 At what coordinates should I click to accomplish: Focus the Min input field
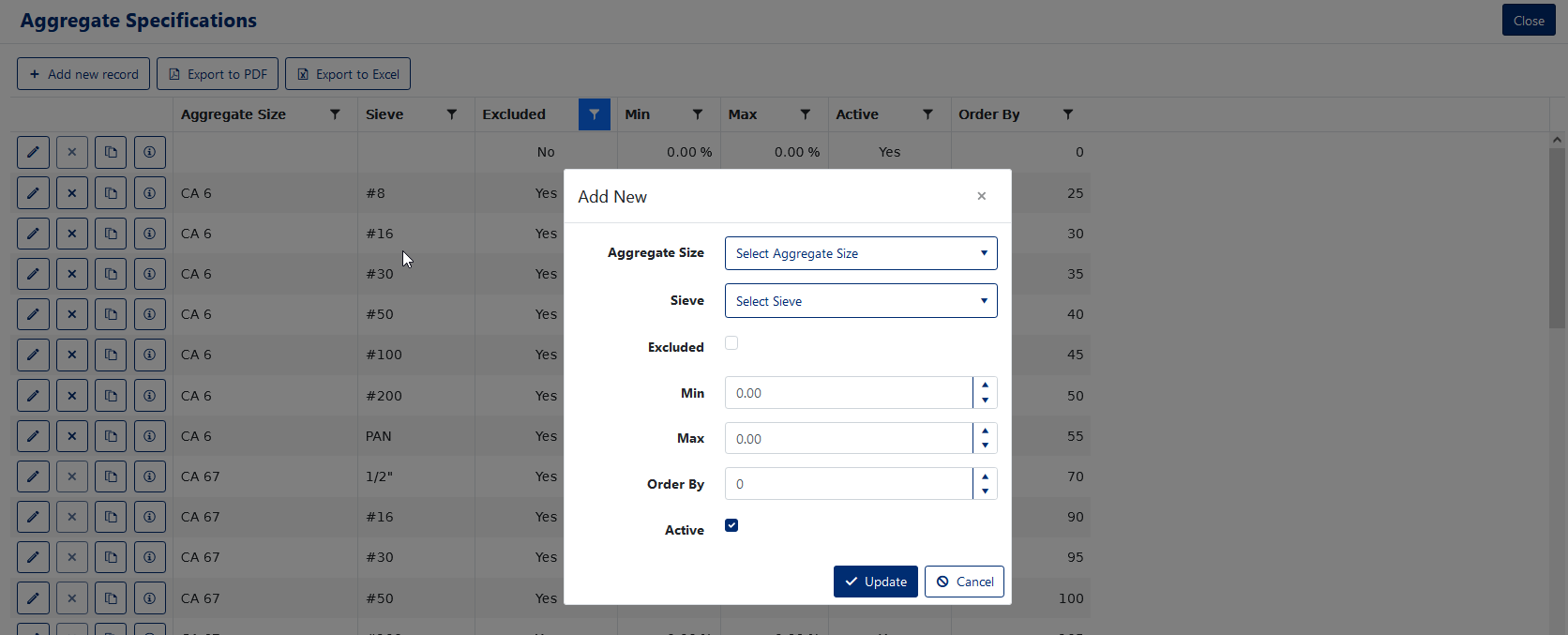pyautogui.click(x=849, y=393)
